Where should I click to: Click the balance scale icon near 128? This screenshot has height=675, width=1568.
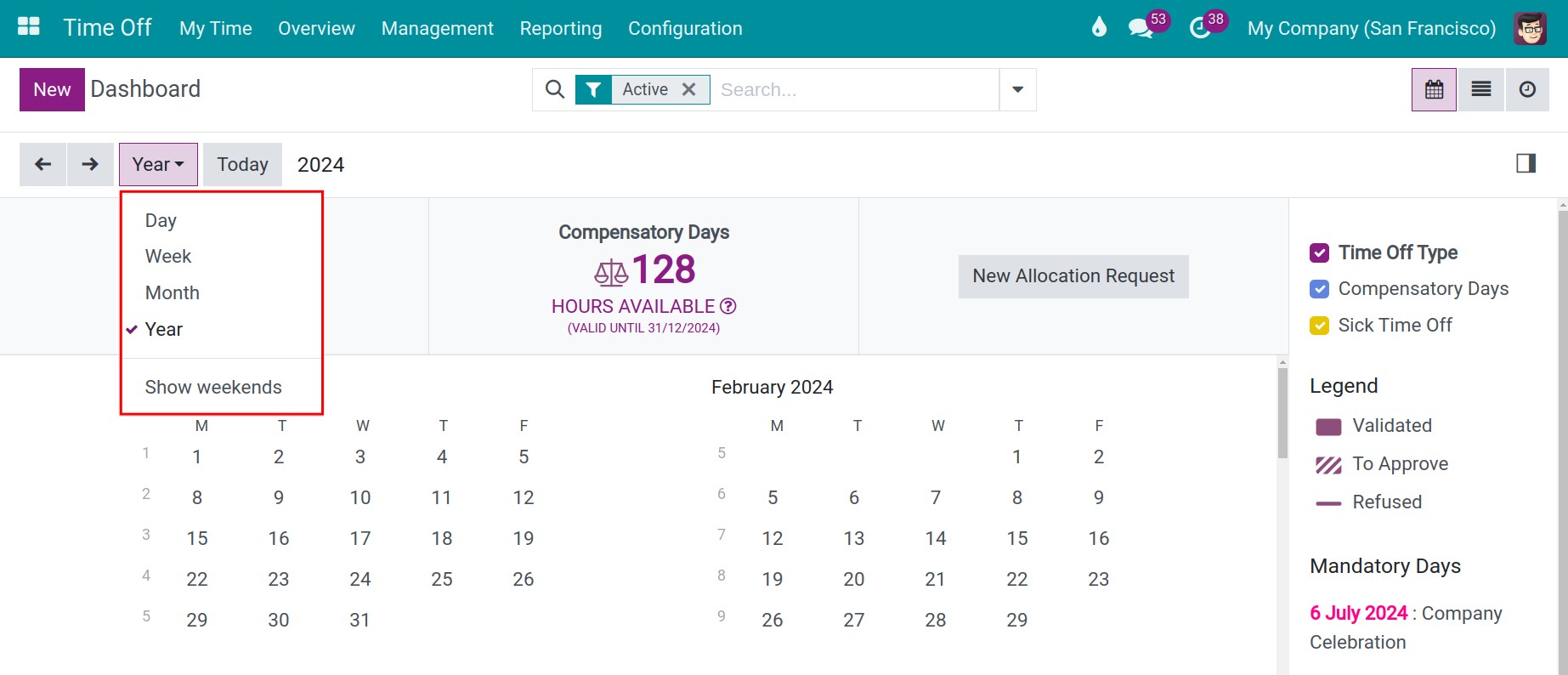pyautogui.click(x=611, y=273)
